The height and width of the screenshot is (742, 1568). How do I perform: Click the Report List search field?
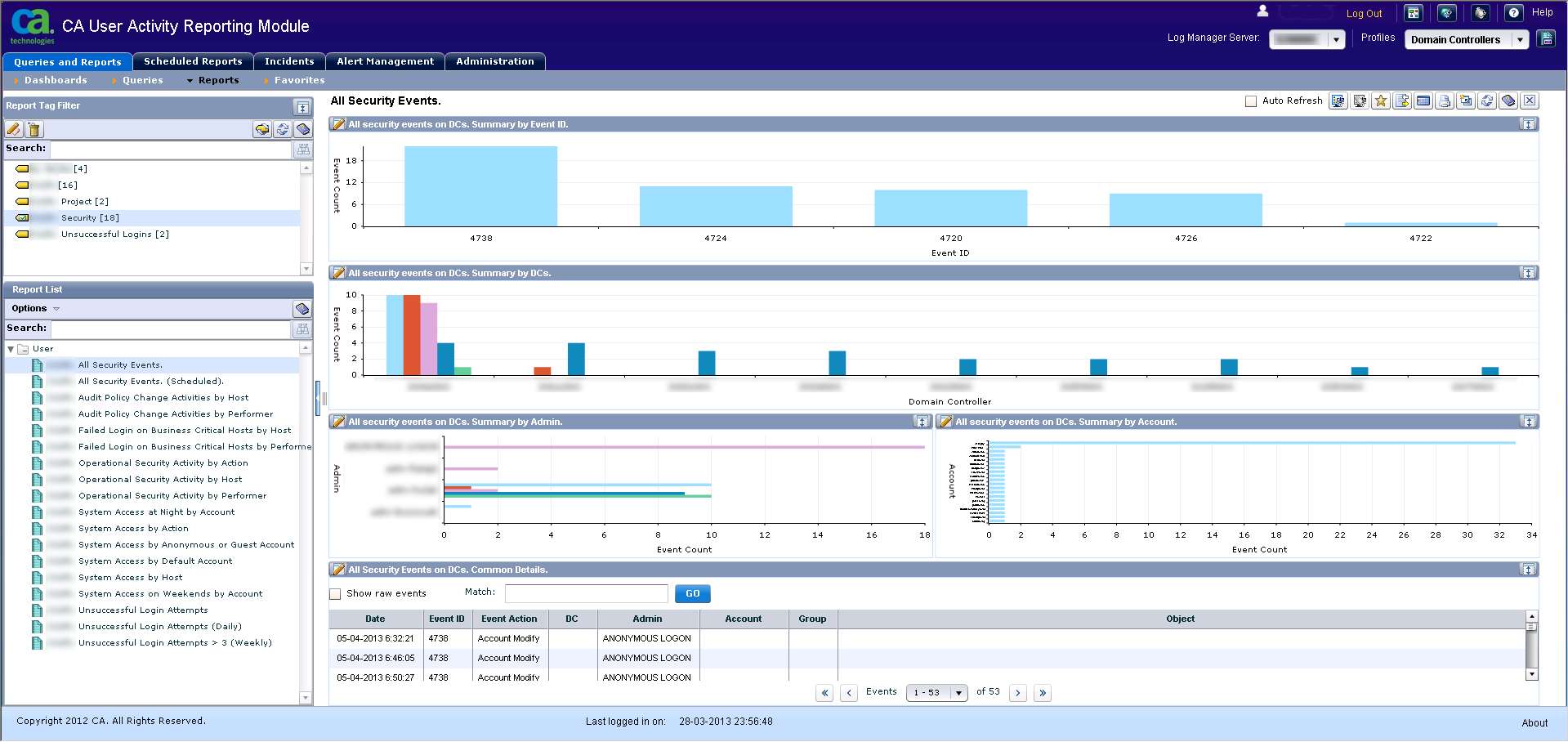pyautogui.click(x=171, y=329)
